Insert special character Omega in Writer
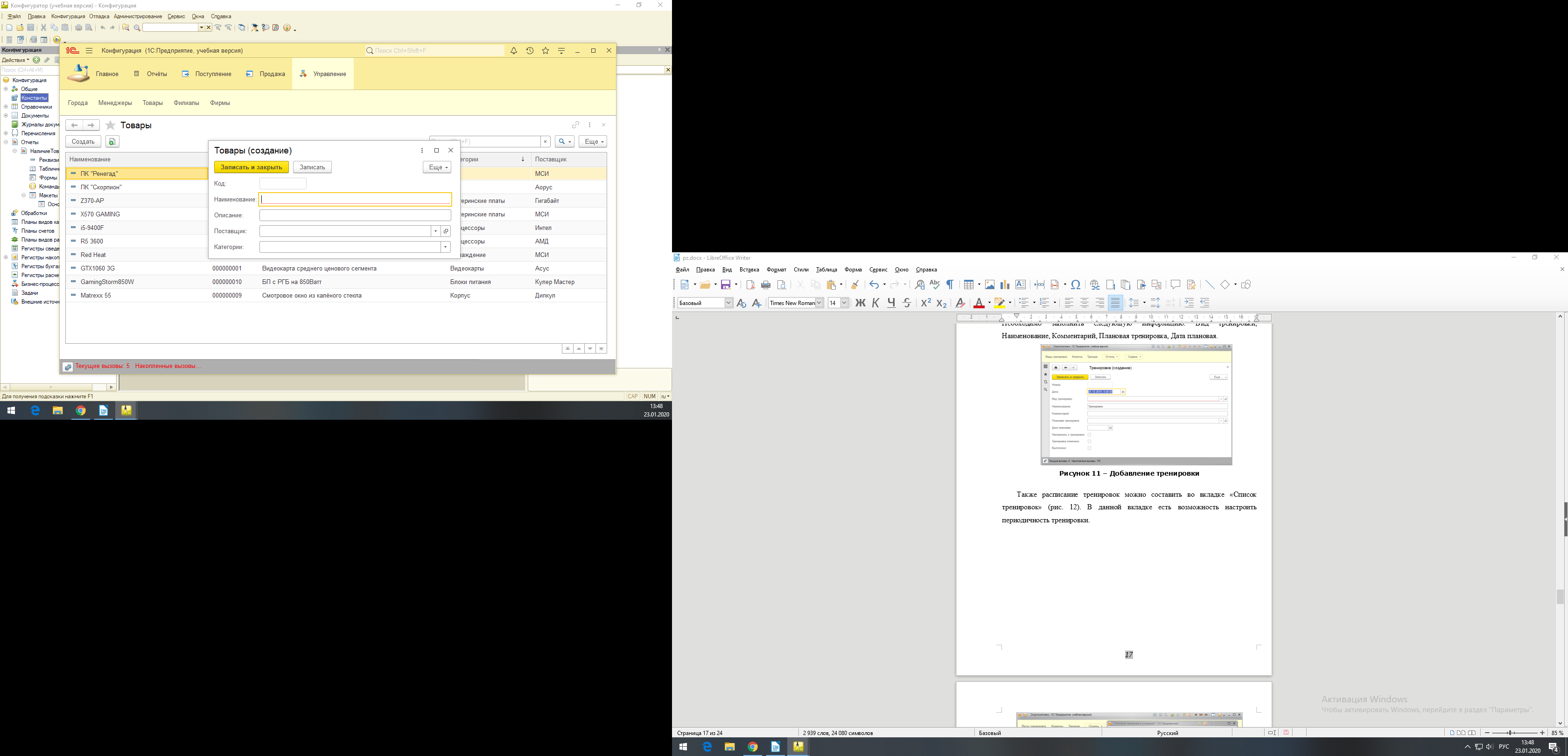 pos(1076,284)
